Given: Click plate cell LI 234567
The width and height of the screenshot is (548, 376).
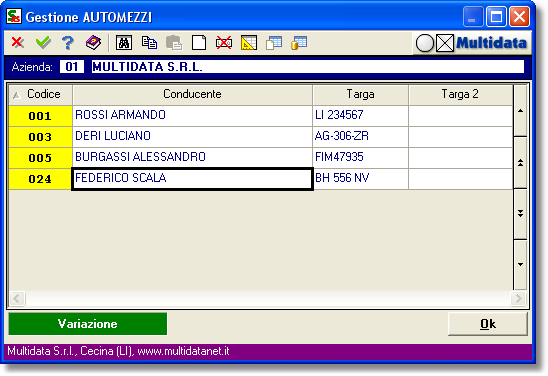Looking at the screenshot, I should [360, 116].
